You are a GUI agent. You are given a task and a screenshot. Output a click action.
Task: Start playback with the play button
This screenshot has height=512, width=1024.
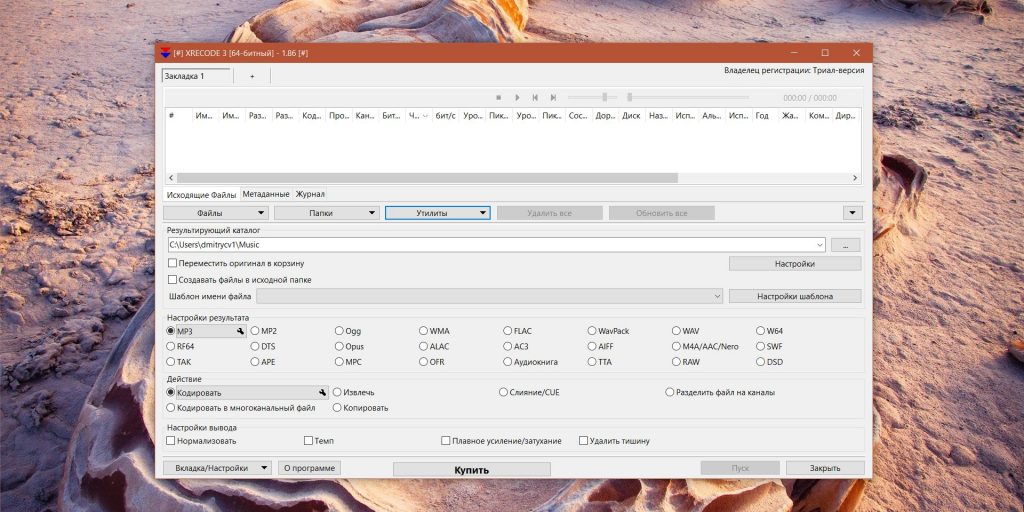click(x=517, y=97)
